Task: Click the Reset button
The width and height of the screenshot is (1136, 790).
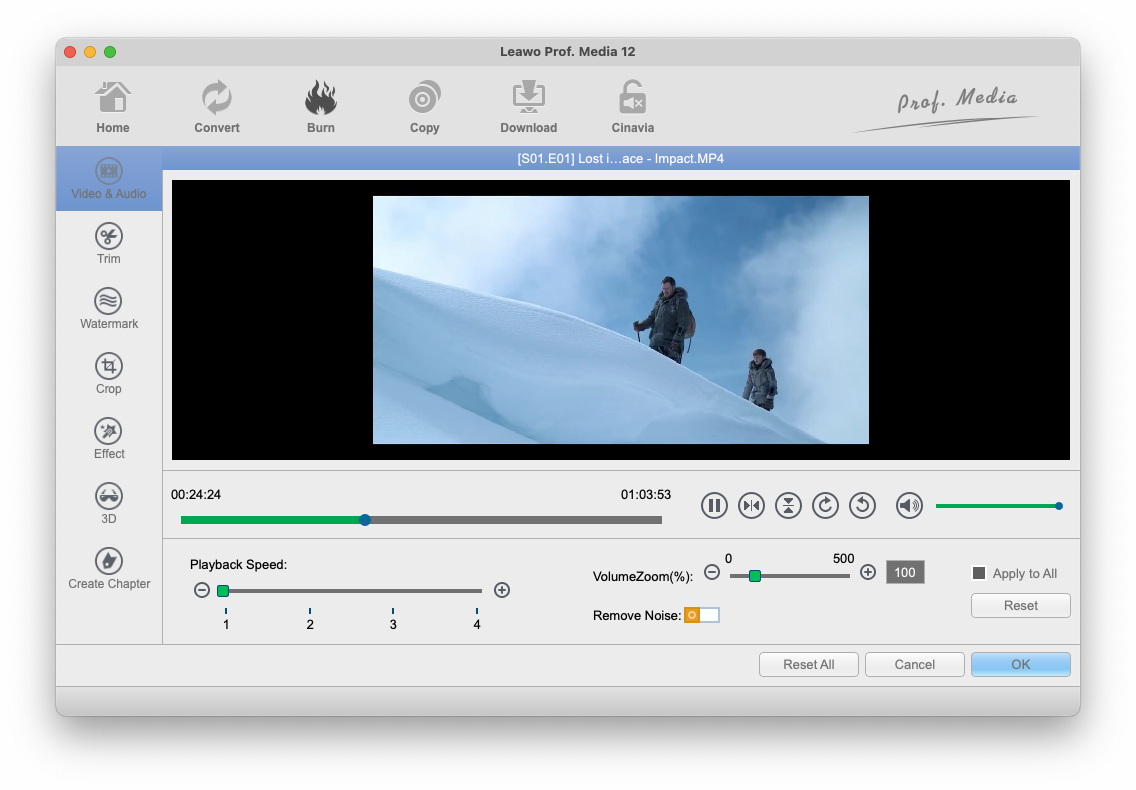Action: [x=1020, y=605]
